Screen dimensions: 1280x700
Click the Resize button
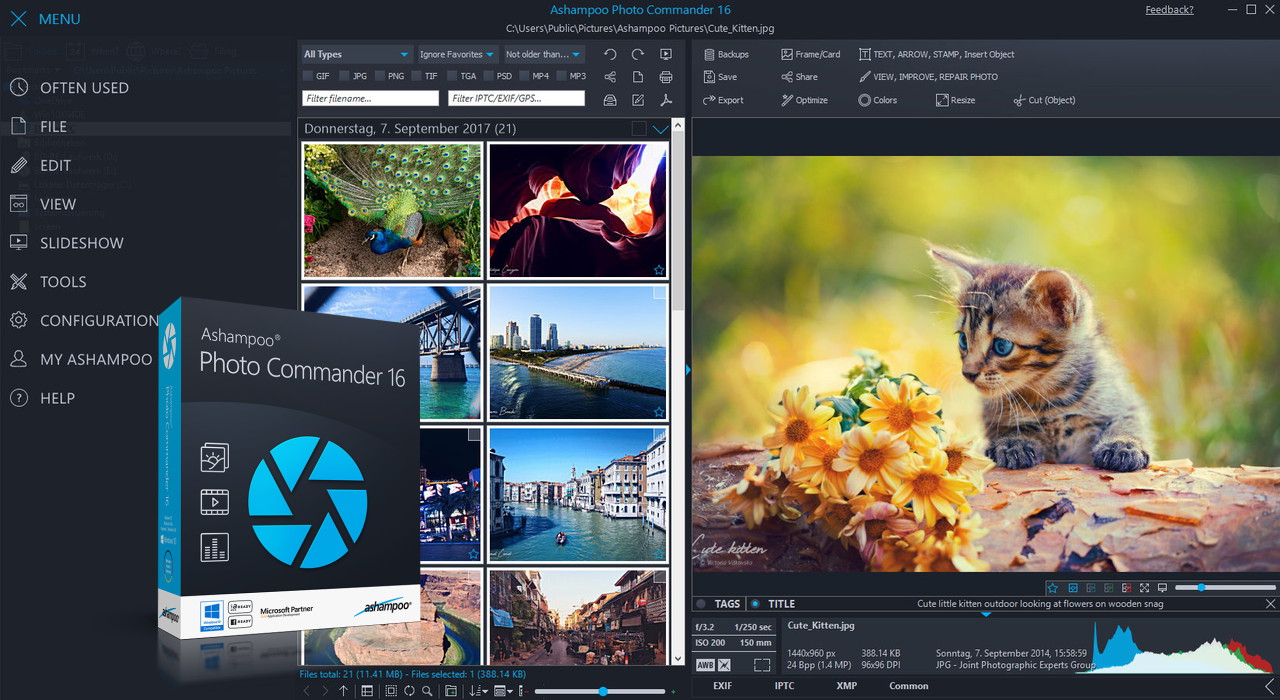[x=955, y=100]
